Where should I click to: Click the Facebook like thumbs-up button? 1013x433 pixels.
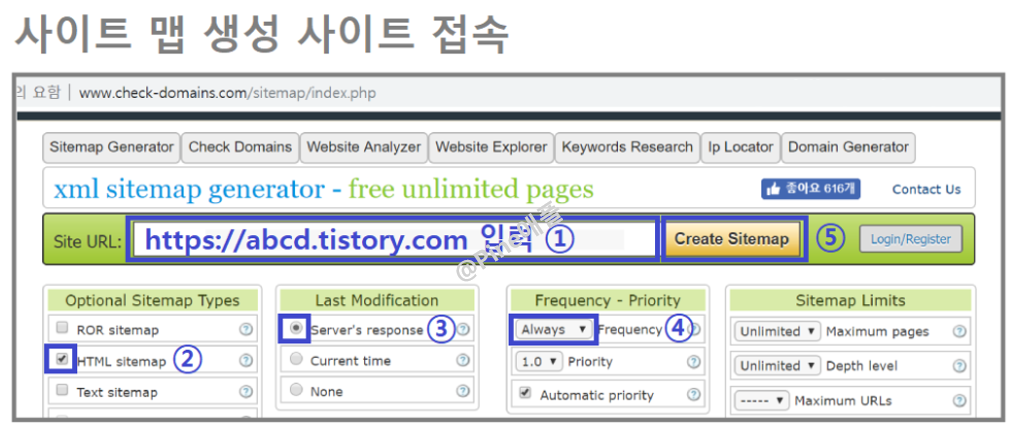pyautogui.click(x=811, y=189)
